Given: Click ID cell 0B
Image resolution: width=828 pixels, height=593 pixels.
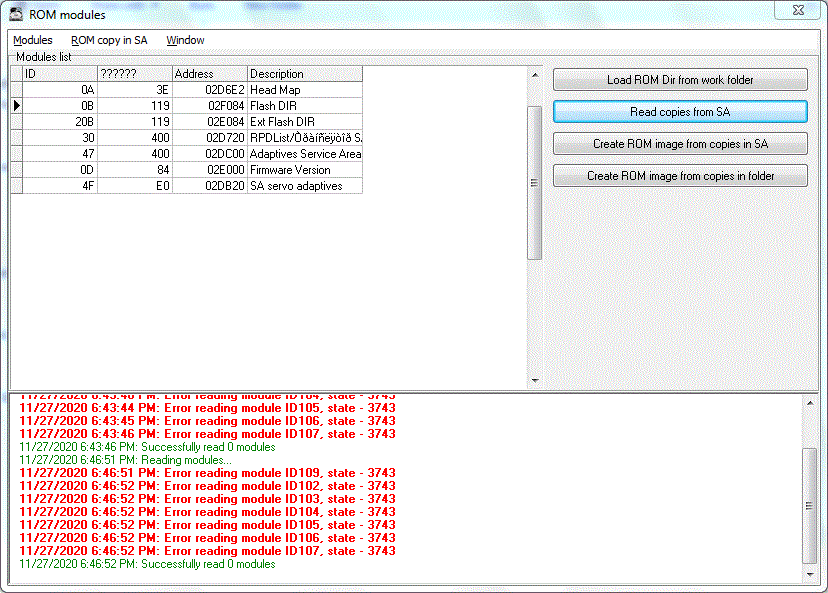Looking at the screenshot, I should [60, 106].
